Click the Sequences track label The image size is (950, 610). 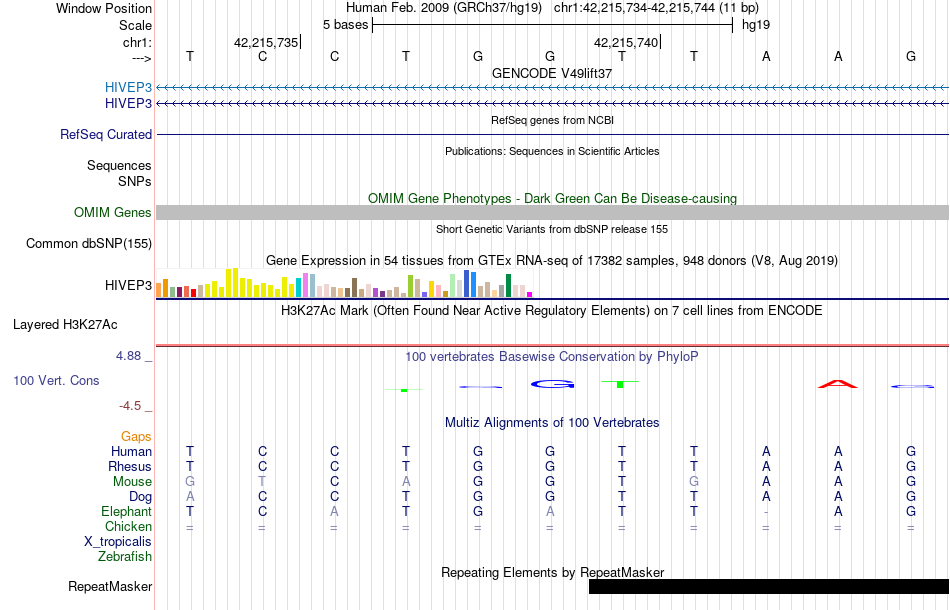pyautogui.click(x=119, y=165)
